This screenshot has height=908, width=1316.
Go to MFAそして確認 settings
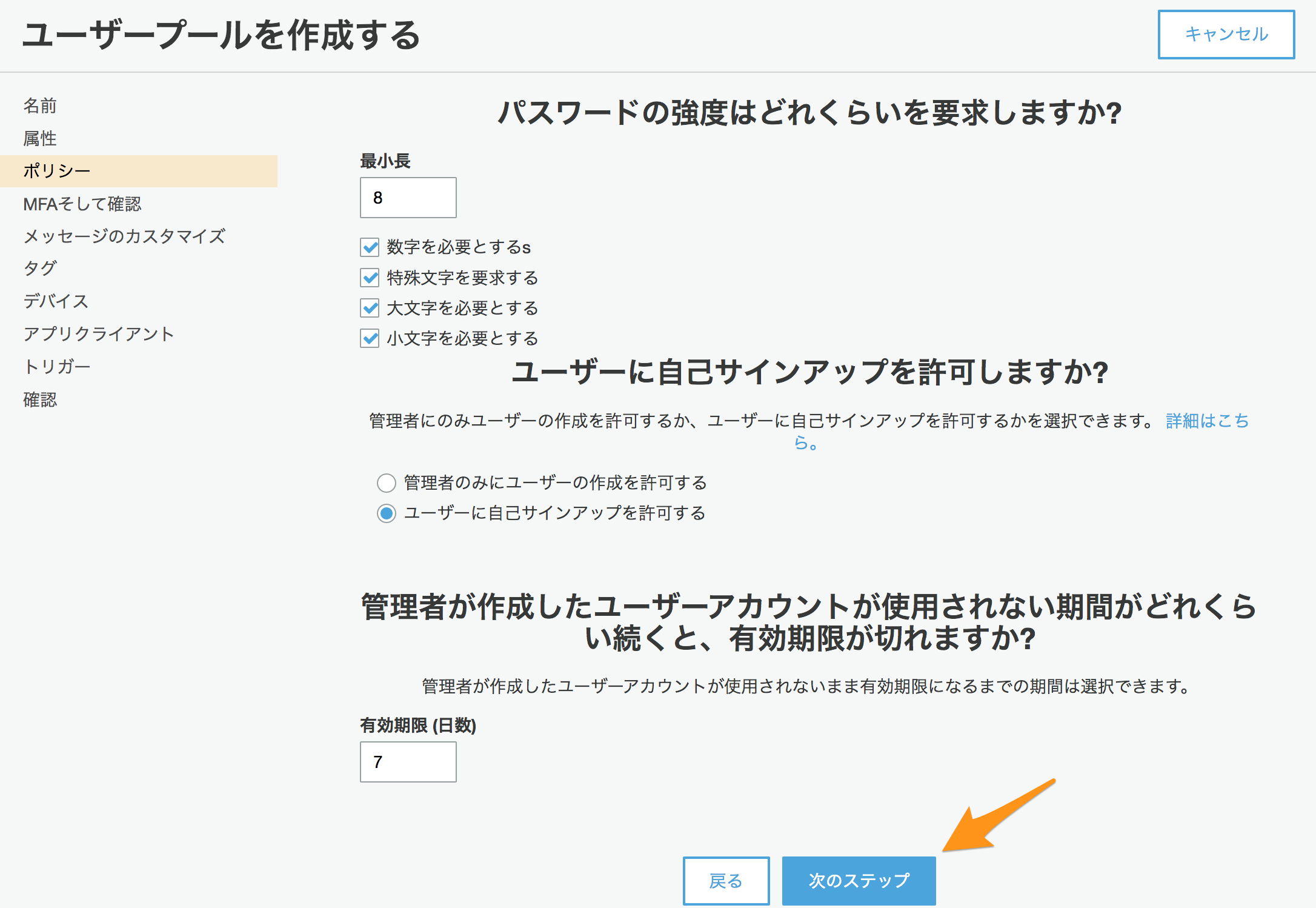[83, 204]
